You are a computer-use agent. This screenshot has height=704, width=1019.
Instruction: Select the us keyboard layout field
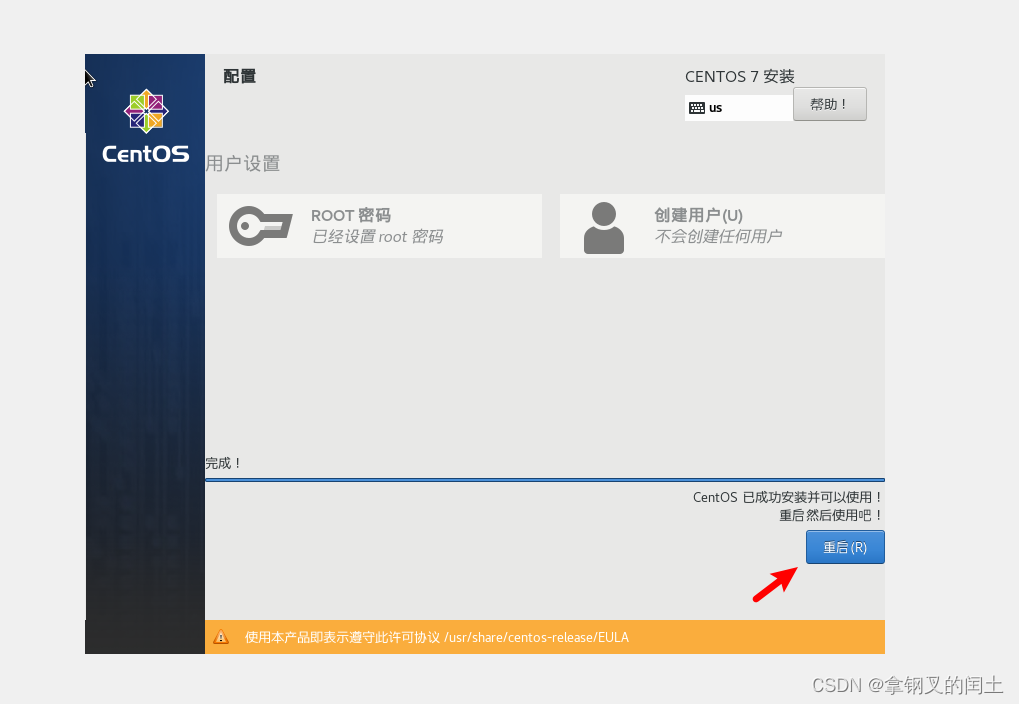[739, 108]
